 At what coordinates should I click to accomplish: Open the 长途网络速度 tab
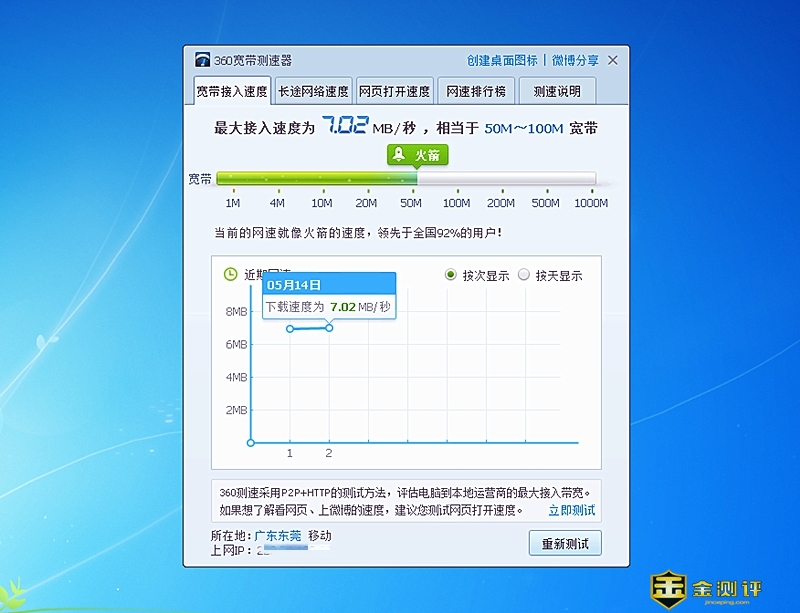313,91
